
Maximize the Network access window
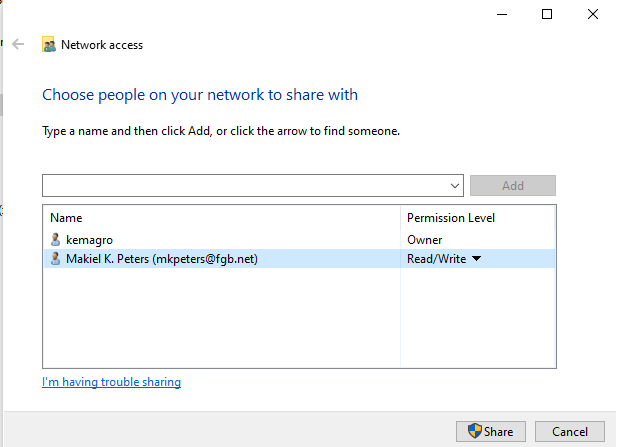click(x=547, y=14)
